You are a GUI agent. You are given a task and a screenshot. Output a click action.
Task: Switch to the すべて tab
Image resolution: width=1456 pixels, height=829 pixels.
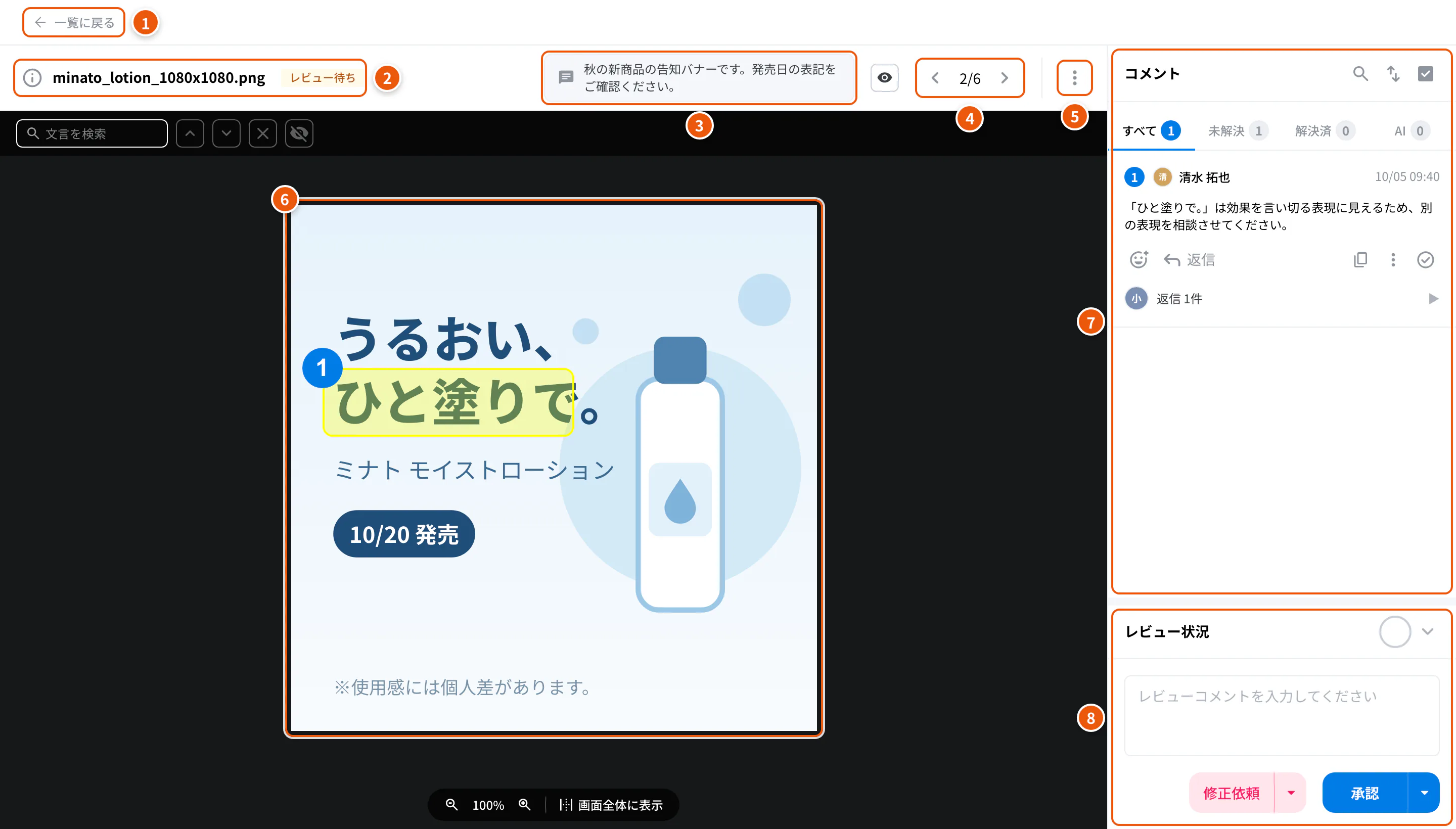click(1152, 131)
